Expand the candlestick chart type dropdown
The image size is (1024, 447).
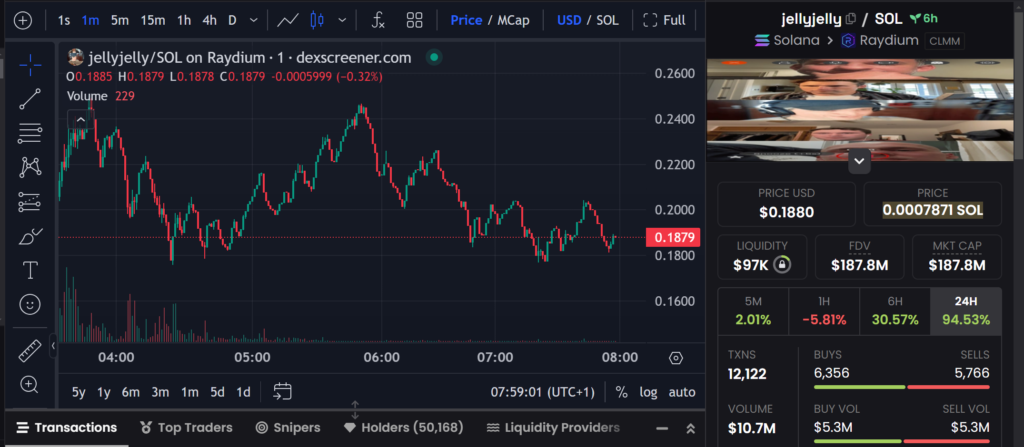(344, 20)
